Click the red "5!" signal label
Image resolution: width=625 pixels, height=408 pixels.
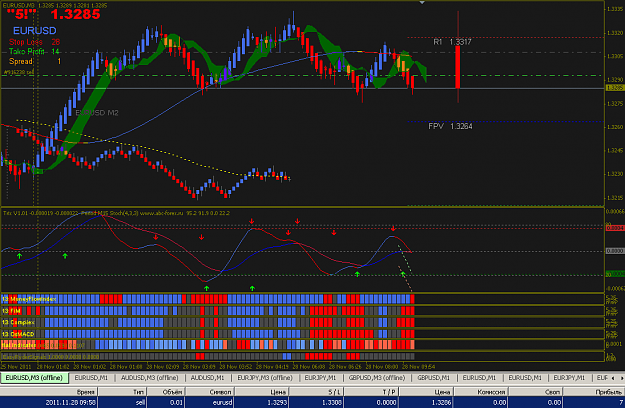click(22, 14)
